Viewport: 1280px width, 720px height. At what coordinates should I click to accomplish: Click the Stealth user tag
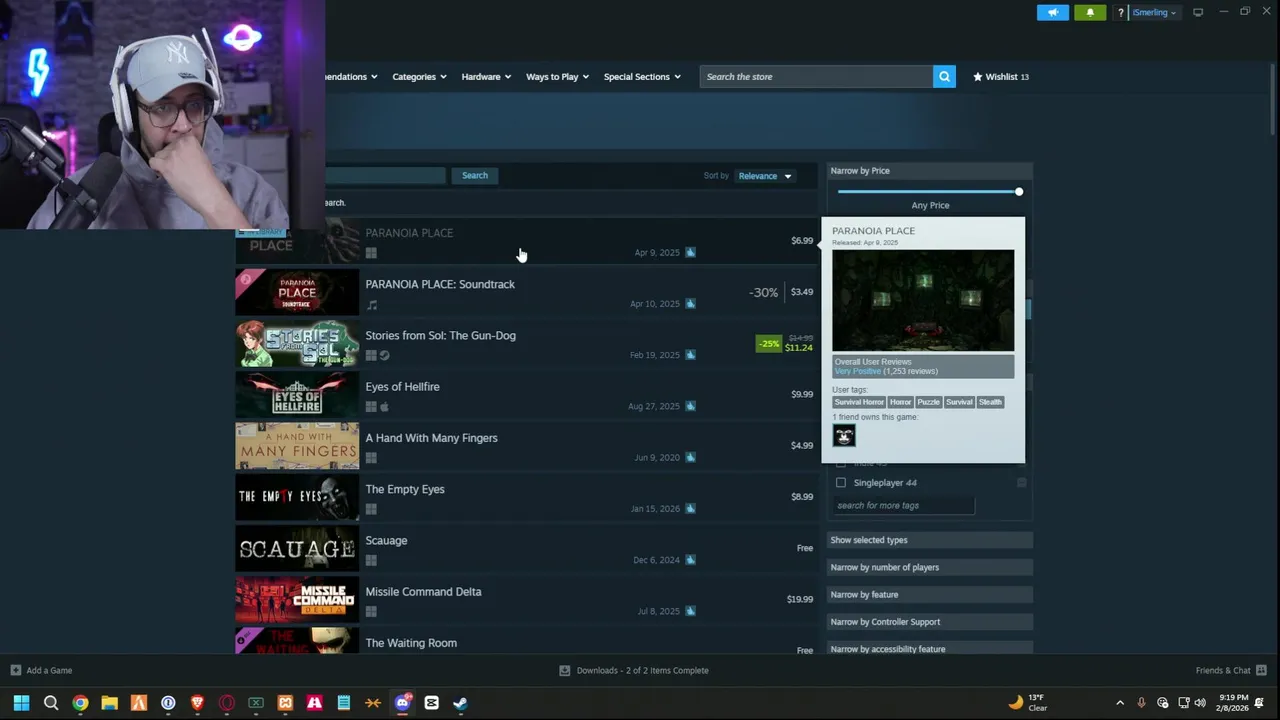pyautogui.click(x=990, y=402)
